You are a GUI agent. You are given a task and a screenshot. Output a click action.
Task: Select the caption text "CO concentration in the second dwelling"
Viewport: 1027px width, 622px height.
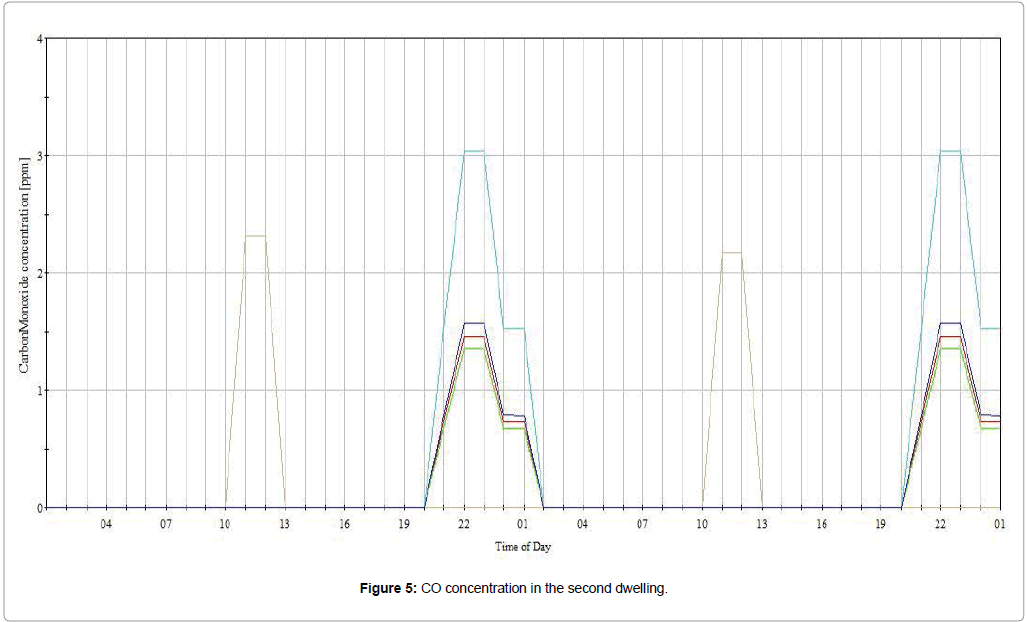click(x=543, y=589)
